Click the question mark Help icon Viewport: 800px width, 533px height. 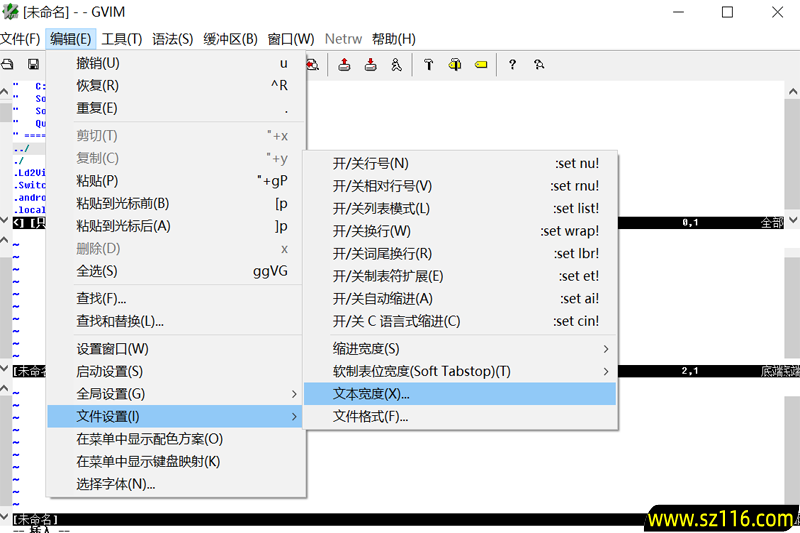pos(513,65)
